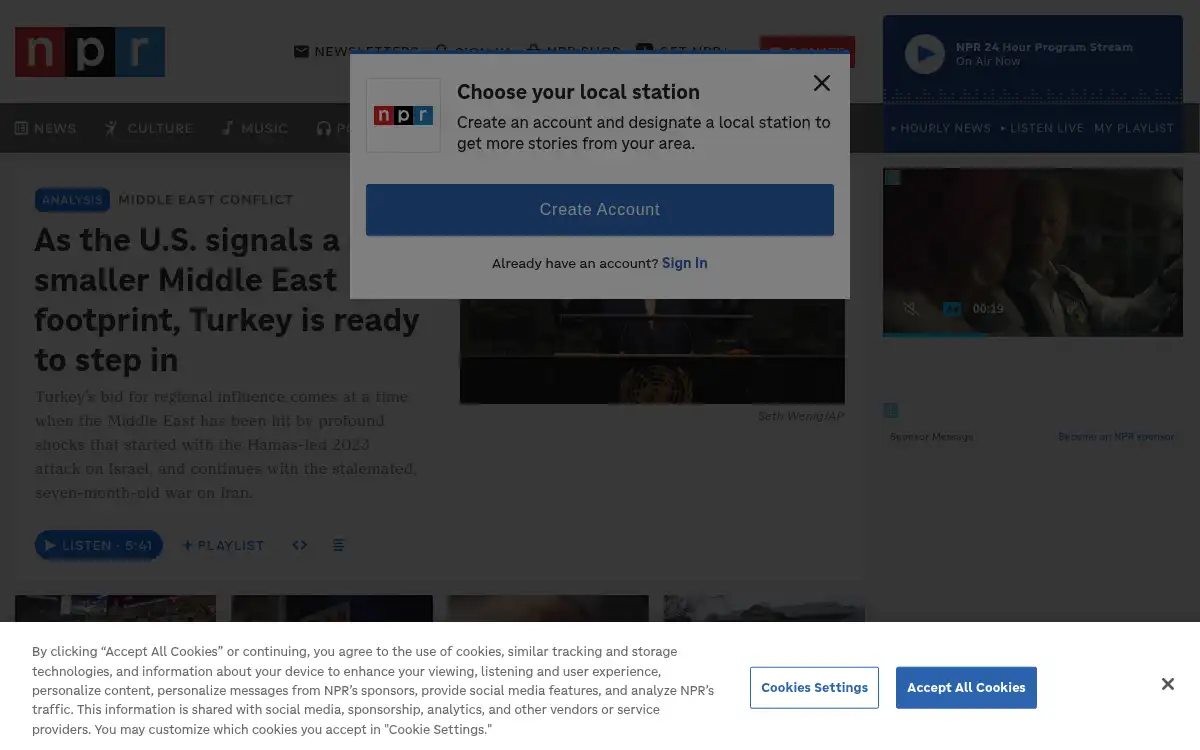This screenshot has height=750, width=1200.
Task: Close the Choose your local station dialog
Action: point(822,83)
